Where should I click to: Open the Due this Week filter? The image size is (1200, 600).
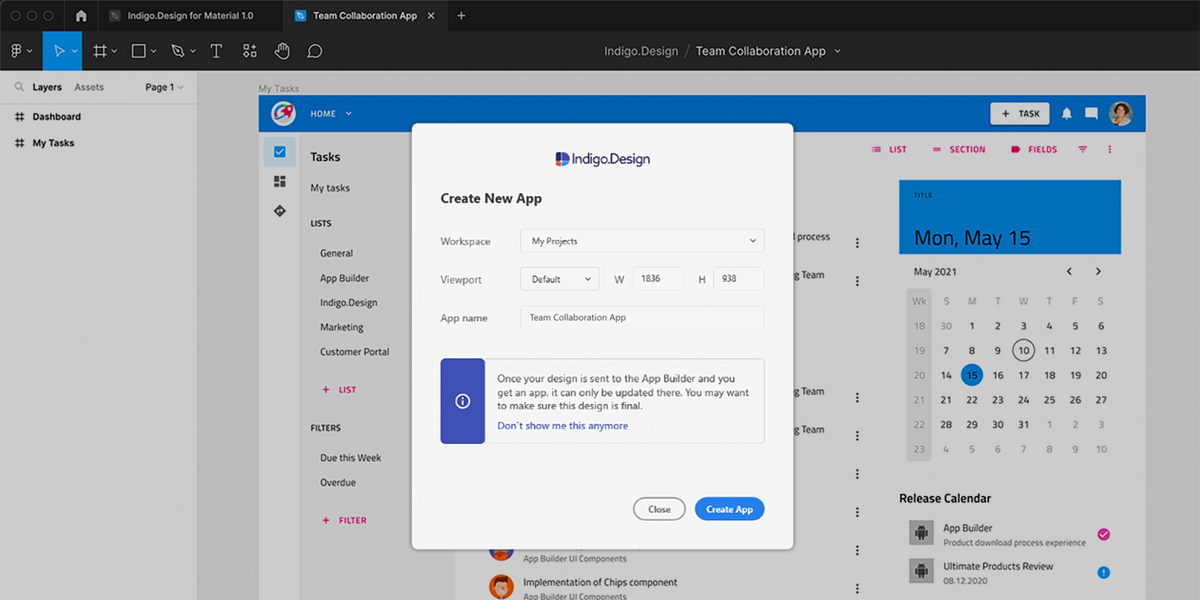coord(351,458)
